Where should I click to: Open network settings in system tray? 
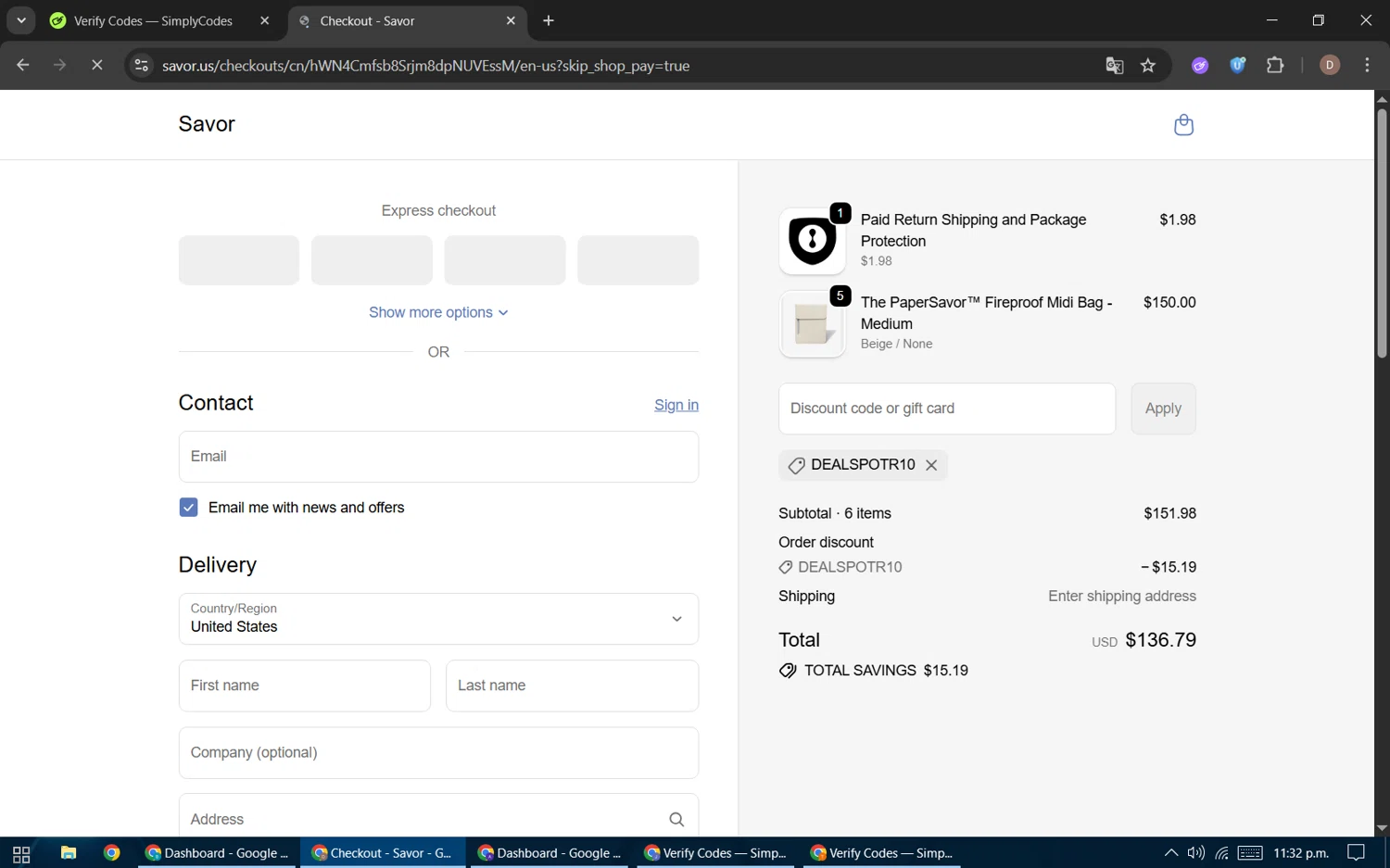[x=1222, y=853]
